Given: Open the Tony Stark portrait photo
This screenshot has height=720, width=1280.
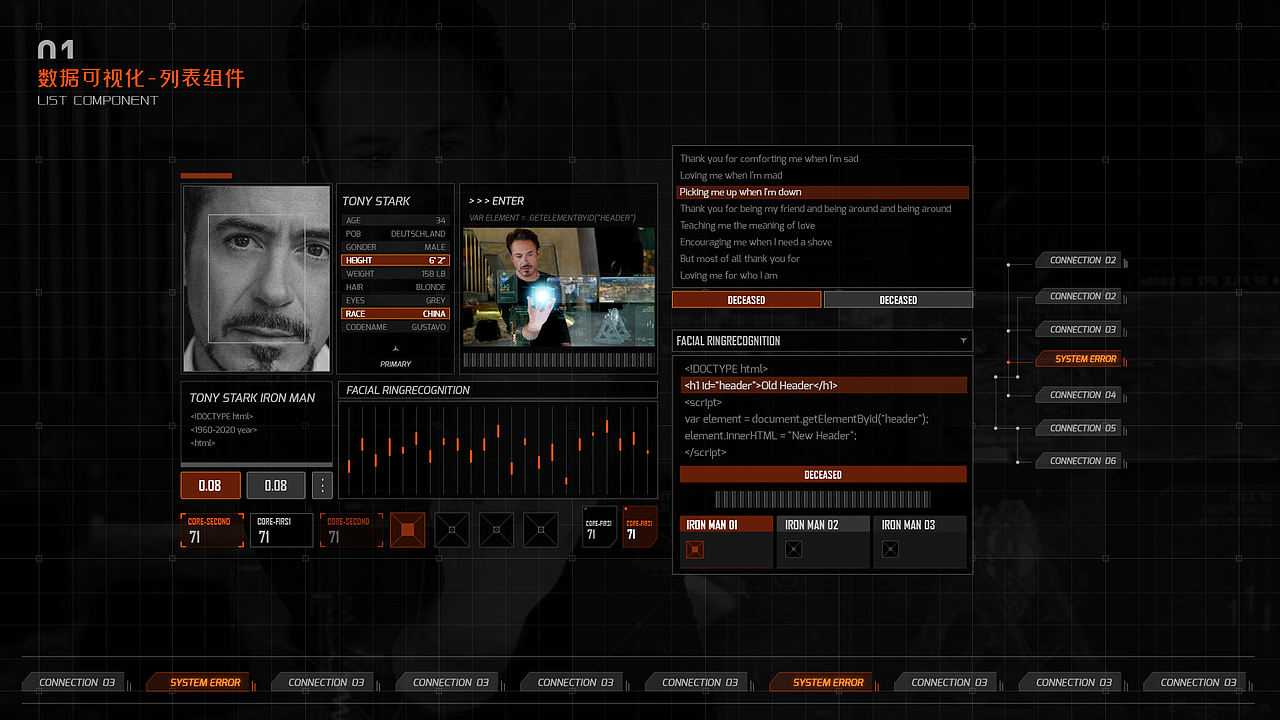Looking at the screenshot, I should click(x=257, y=279).
